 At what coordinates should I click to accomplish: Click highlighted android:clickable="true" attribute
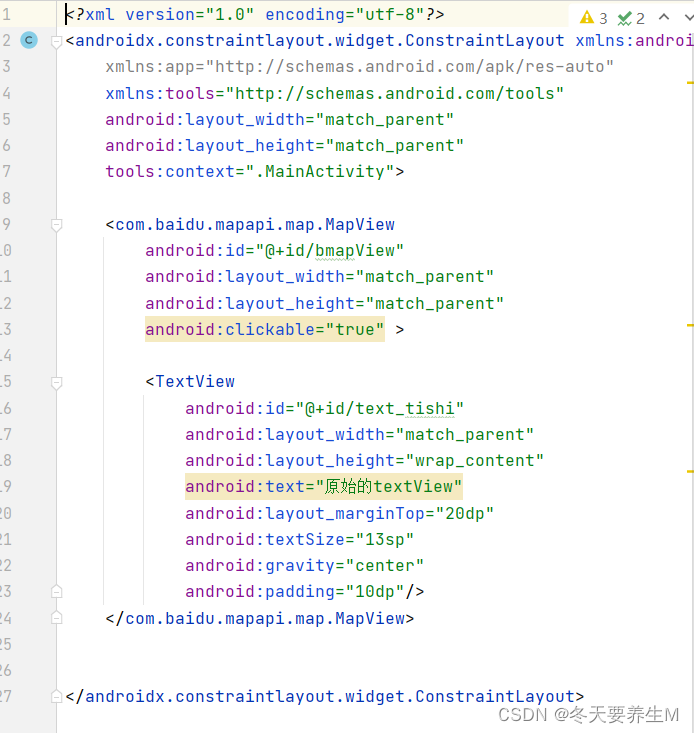tap(265, 330)
